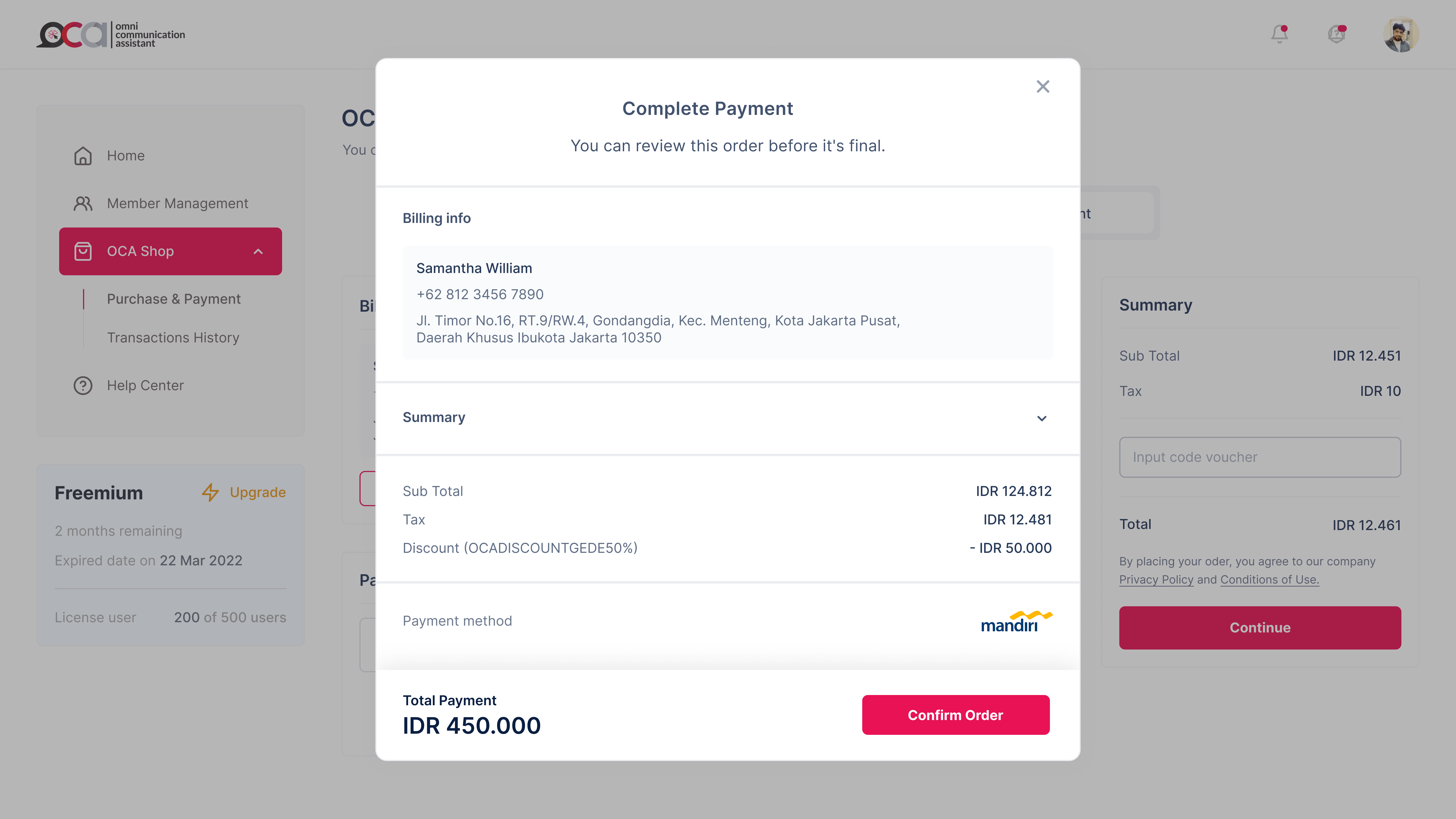This screenshot has height=819, width=1456.
Task: Click the Member Management people icon
Action: point(83,204)
